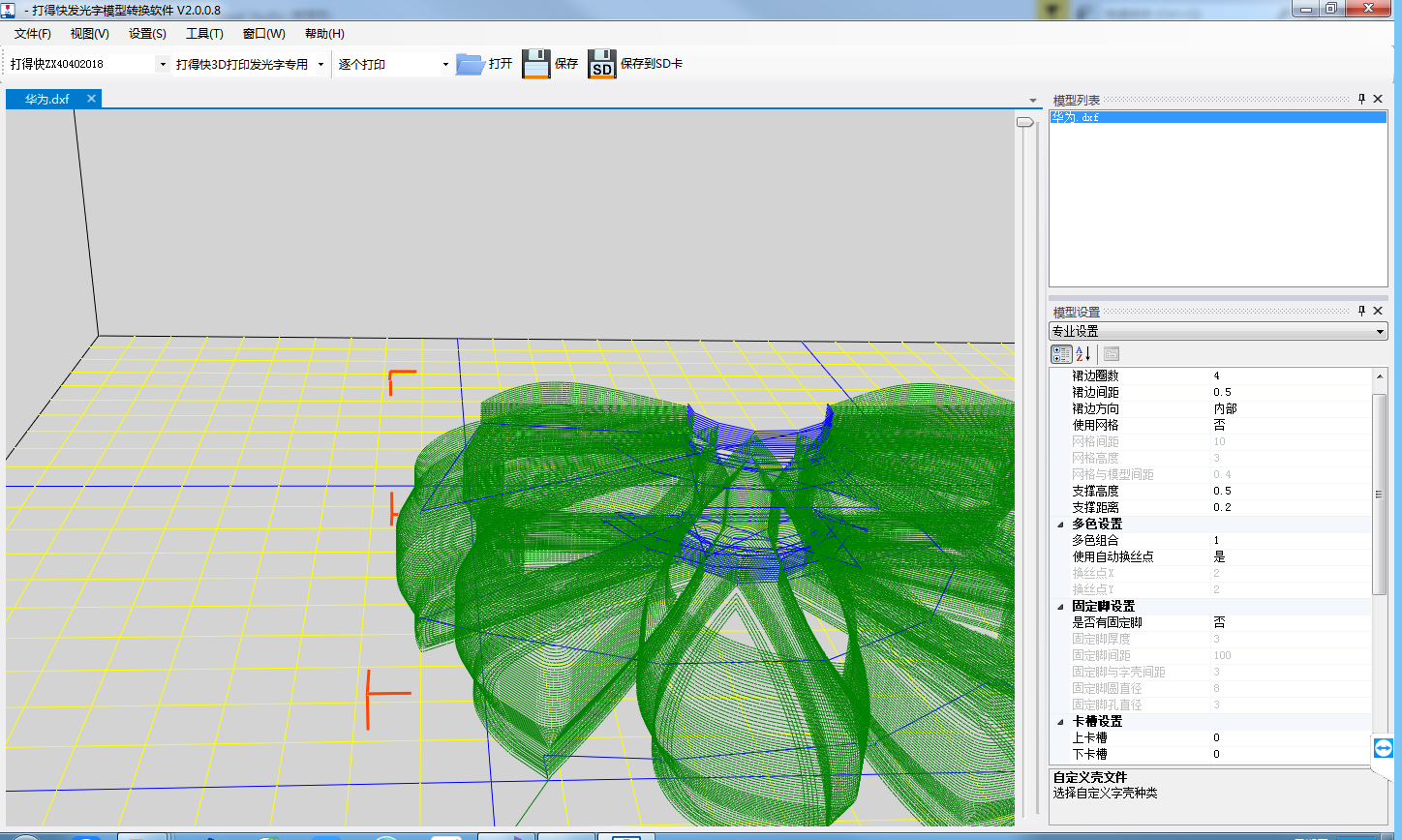Click the 网格间距 property row label

click(x=1094, y=441)
